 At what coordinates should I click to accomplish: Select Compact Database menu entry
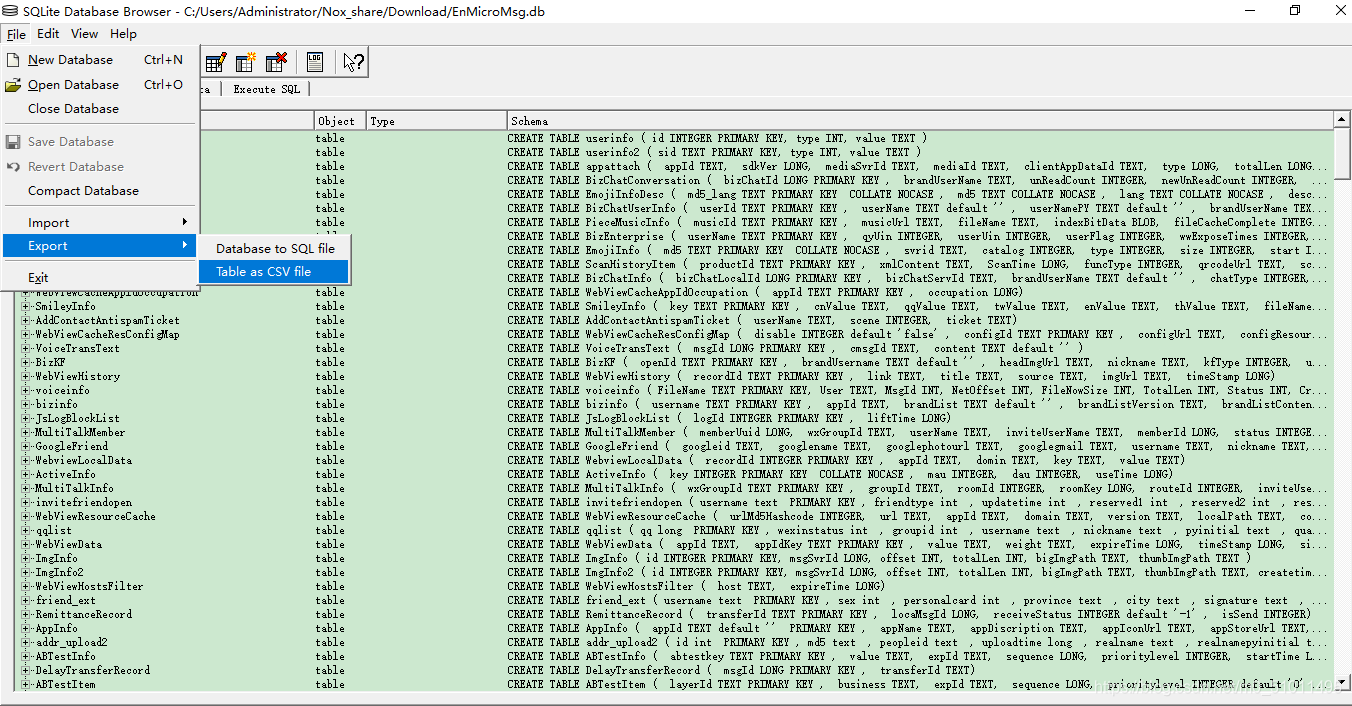click(100, 191)
